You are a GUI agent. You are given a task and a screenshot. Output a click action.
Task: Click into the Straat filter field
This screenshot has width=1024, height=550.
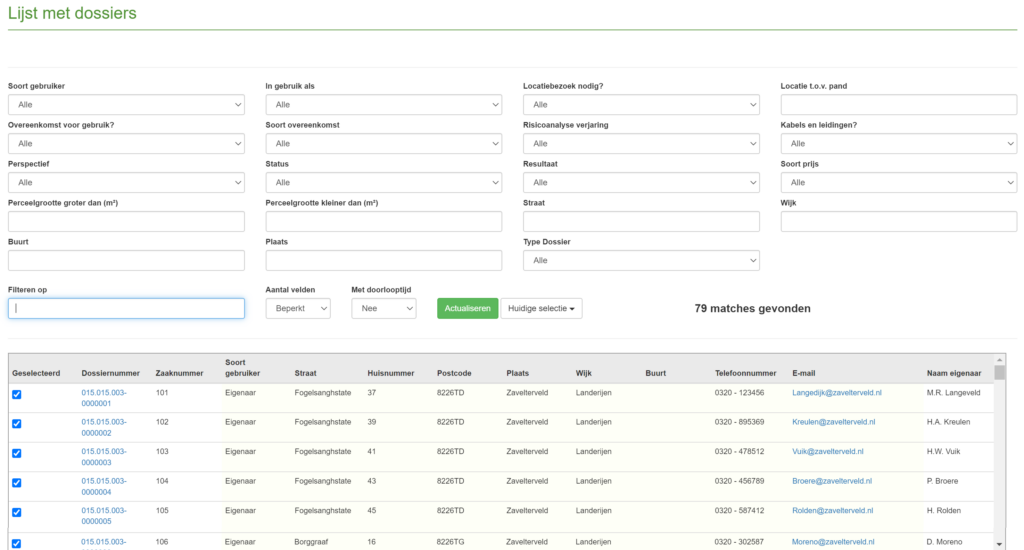(641, 221)
